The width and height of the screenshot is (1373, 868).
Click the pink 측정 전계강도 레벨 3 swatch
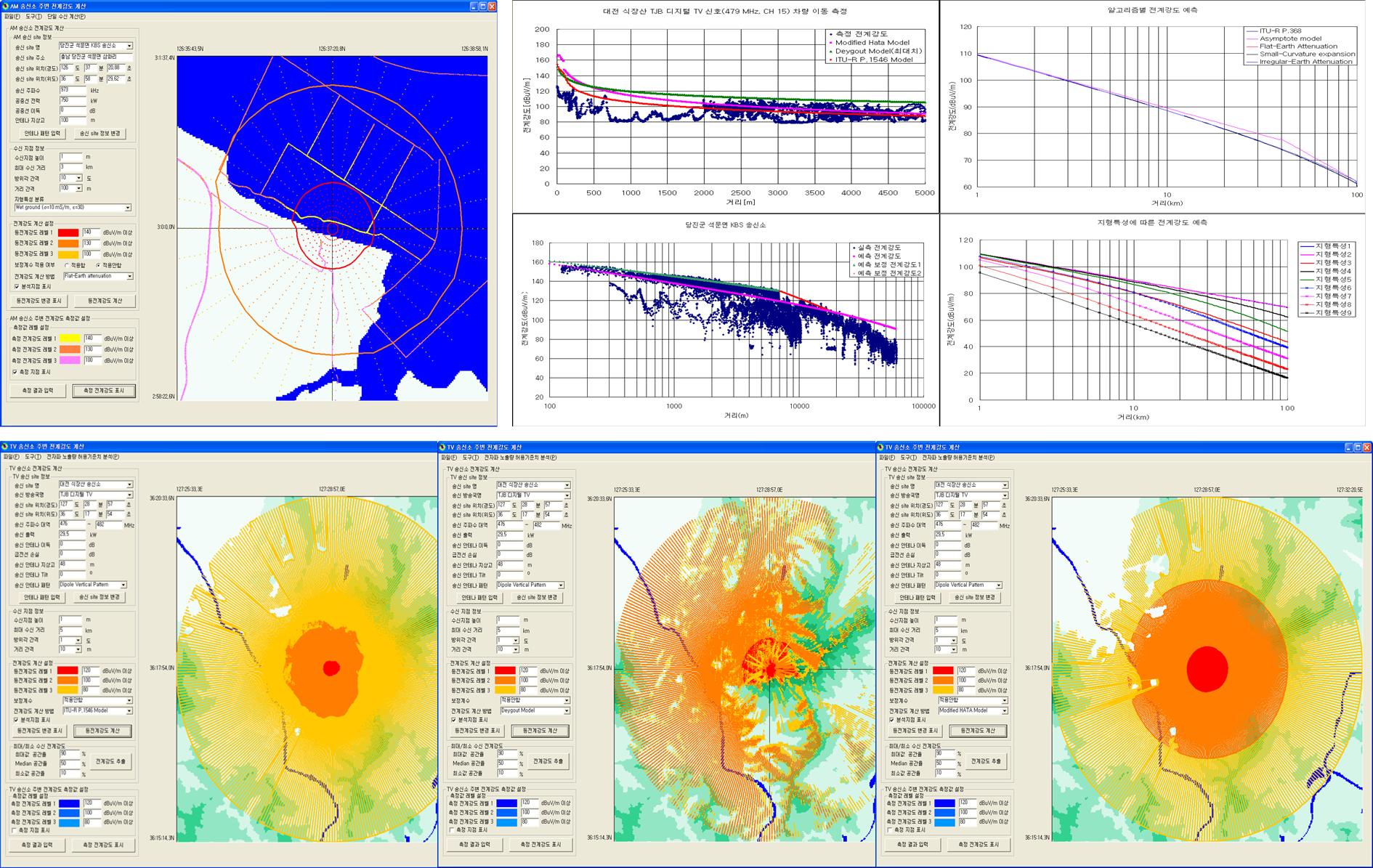click(x=69, y=360)
